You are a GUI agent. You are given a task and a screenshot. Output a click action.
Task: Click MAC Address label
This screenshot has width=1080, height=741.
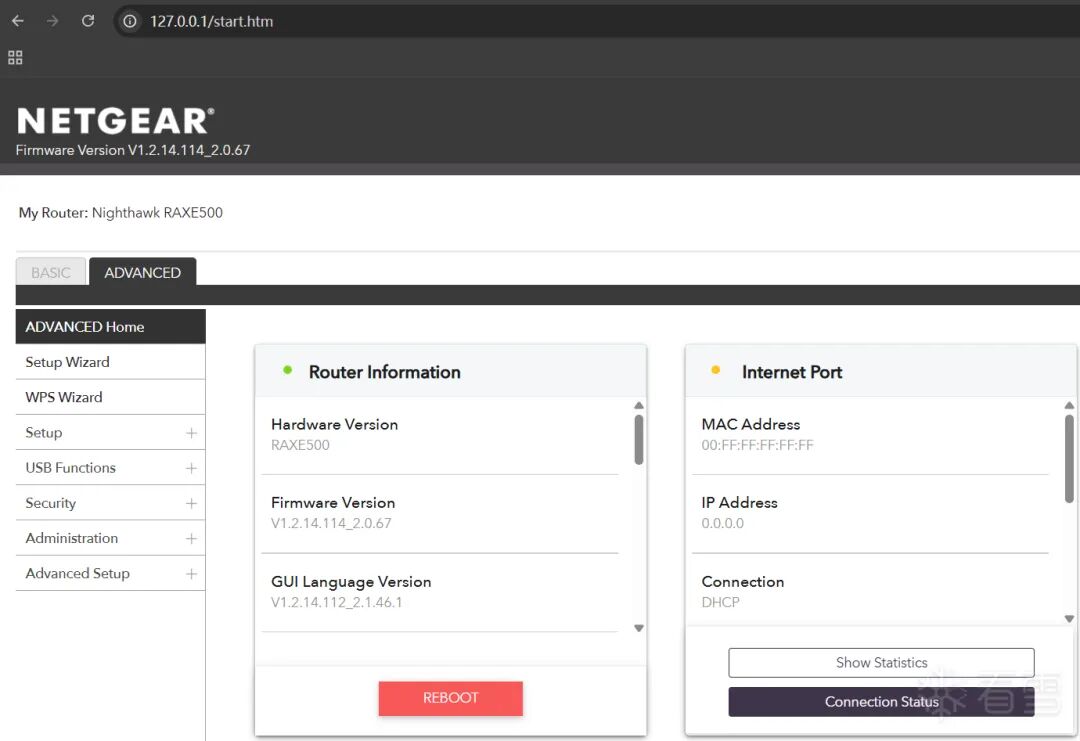click(x=751, y=424)
